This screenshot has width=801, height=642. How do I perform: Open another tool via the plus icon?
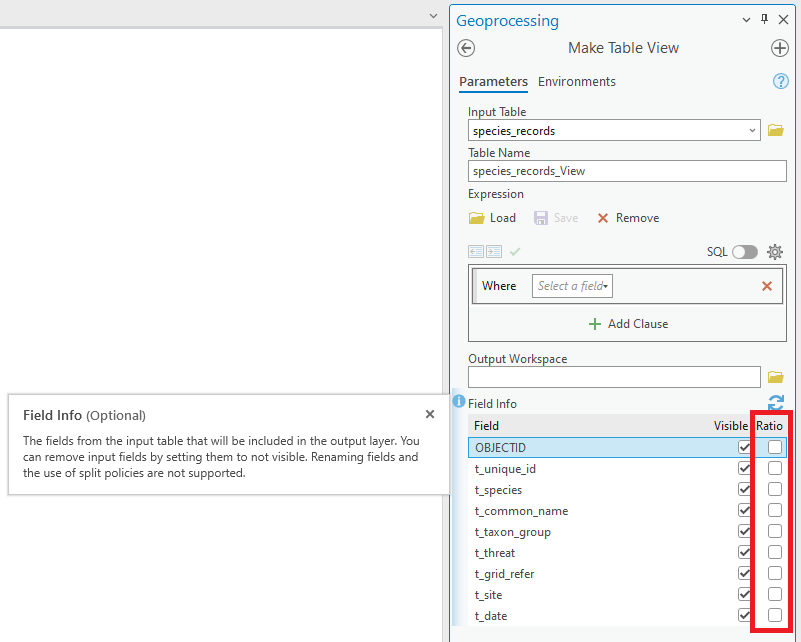[x=780, y=48]
